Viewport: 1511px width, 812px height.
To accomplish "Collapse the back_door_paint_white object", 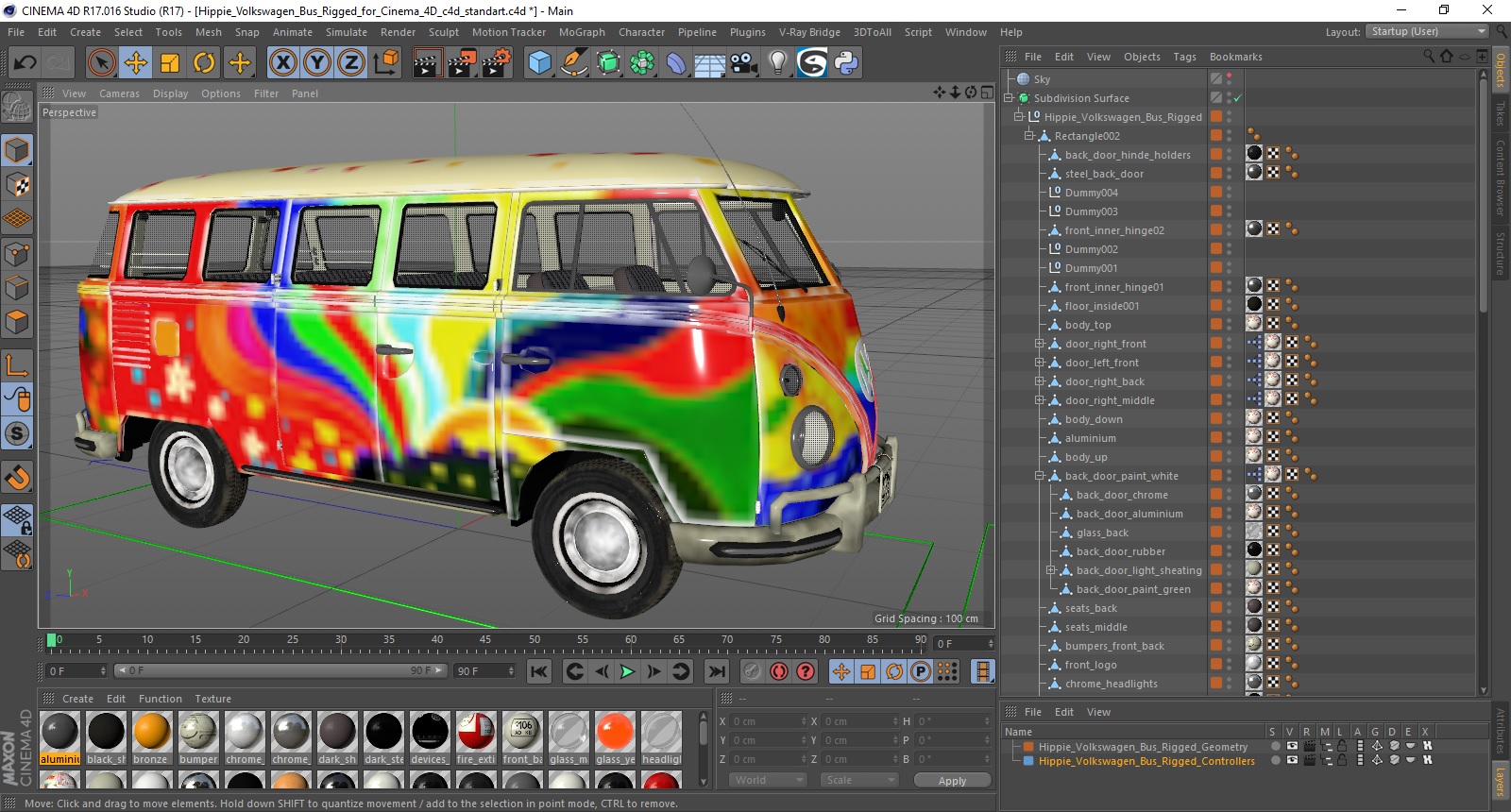I will 1039,476.
